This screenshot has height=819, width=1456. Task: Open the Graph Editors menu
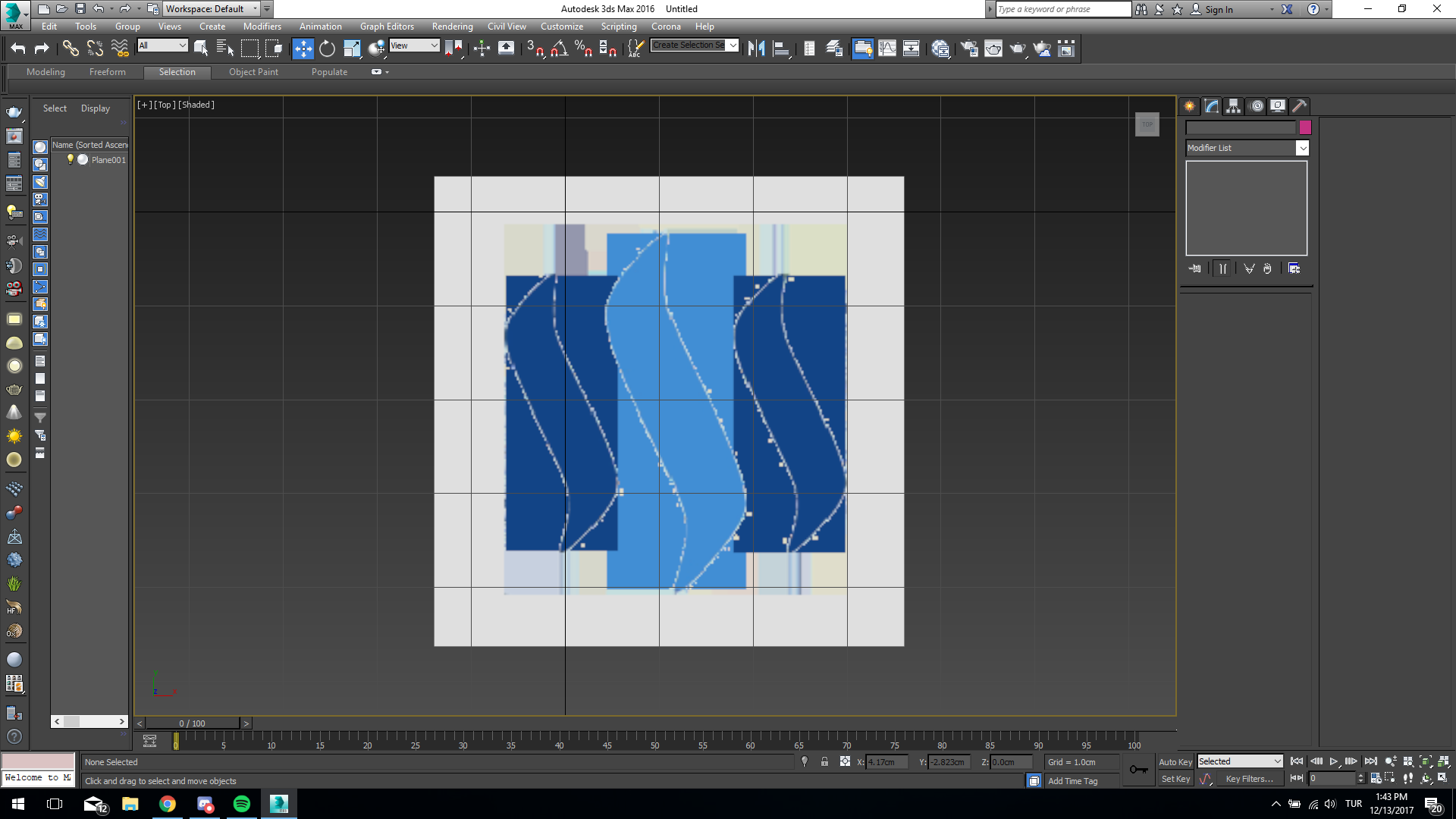point(387,27)
